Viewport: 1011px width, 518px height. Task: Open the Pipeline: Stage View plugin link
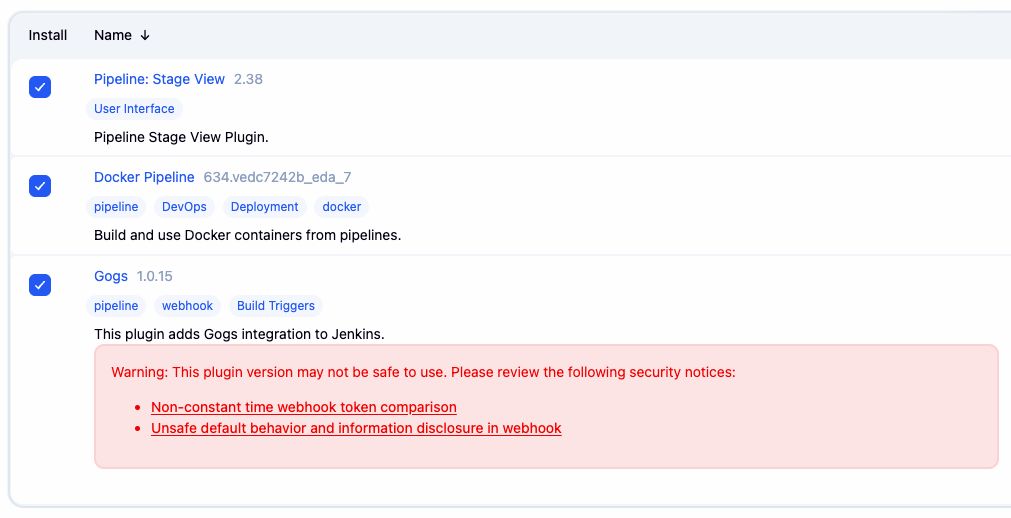[159, 79]
